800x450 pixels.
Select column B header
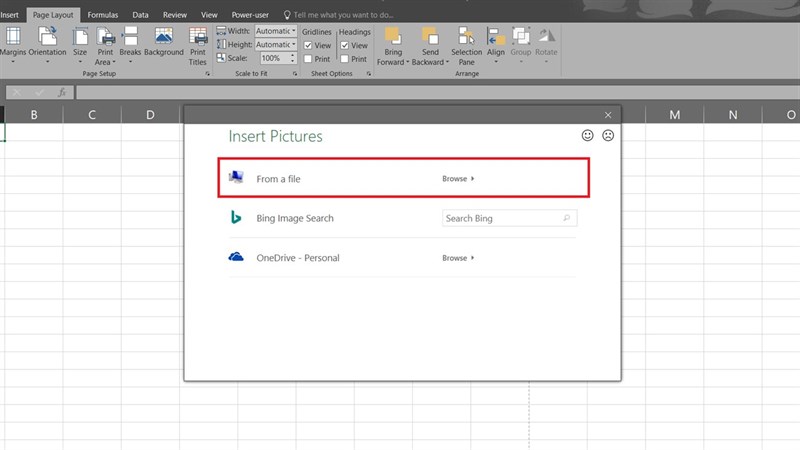tap(34, 115)
